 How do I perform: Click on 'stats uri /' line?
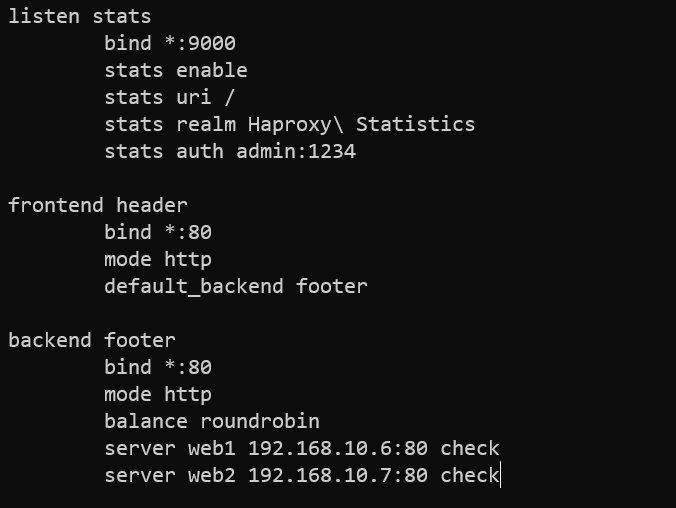click(x=169, y=97)
